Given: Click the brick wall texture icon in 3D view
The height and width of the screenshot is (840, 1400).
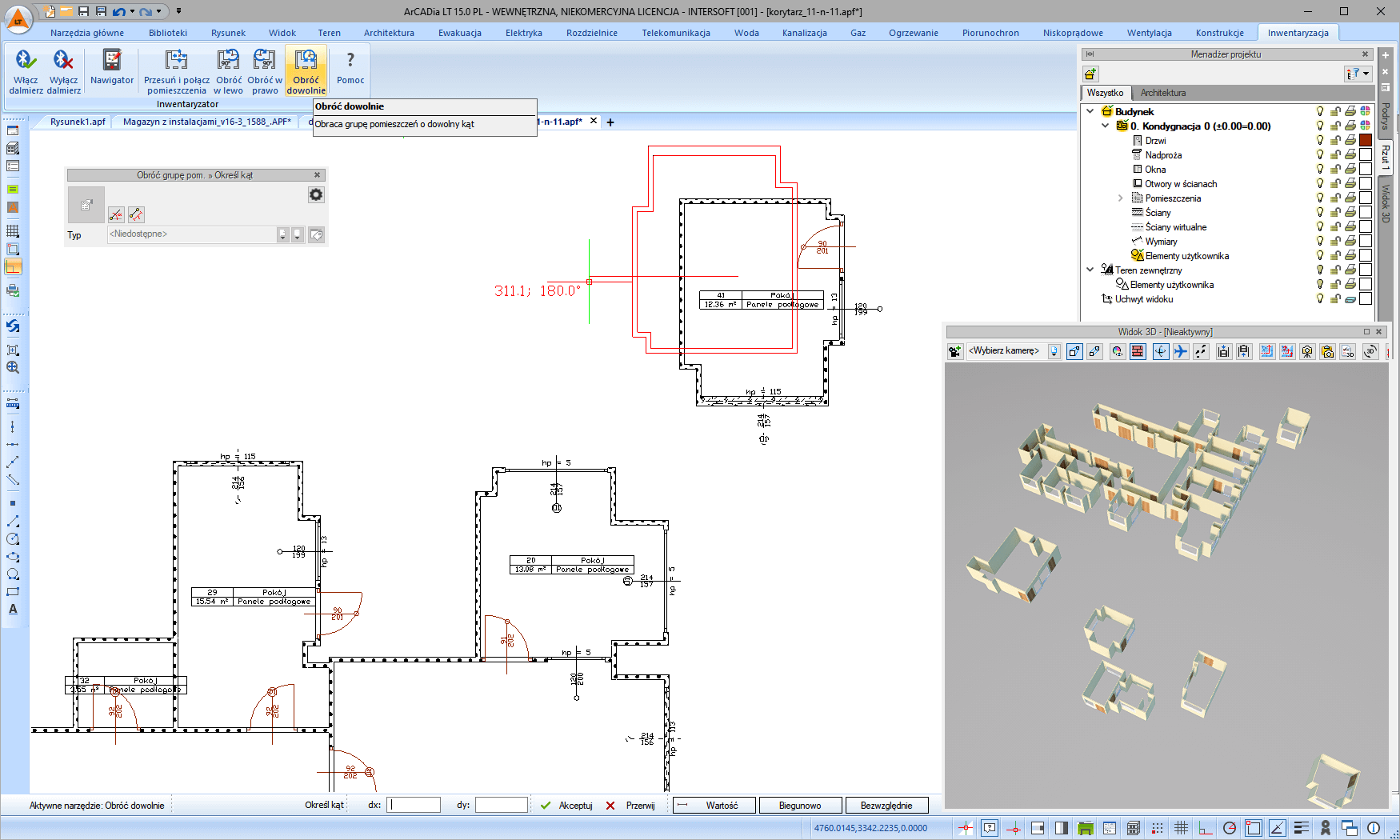Looking at the screenshot, I should click(1138, 351).
